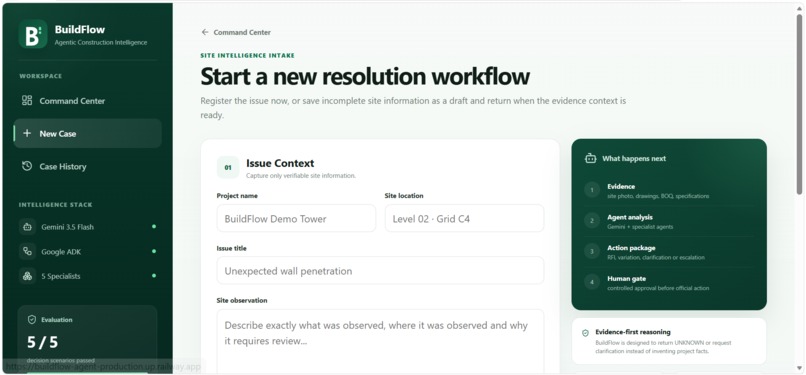Click the Agent analysis step title
The width and height of the screenshot is (806, 375).
[630, 217]
